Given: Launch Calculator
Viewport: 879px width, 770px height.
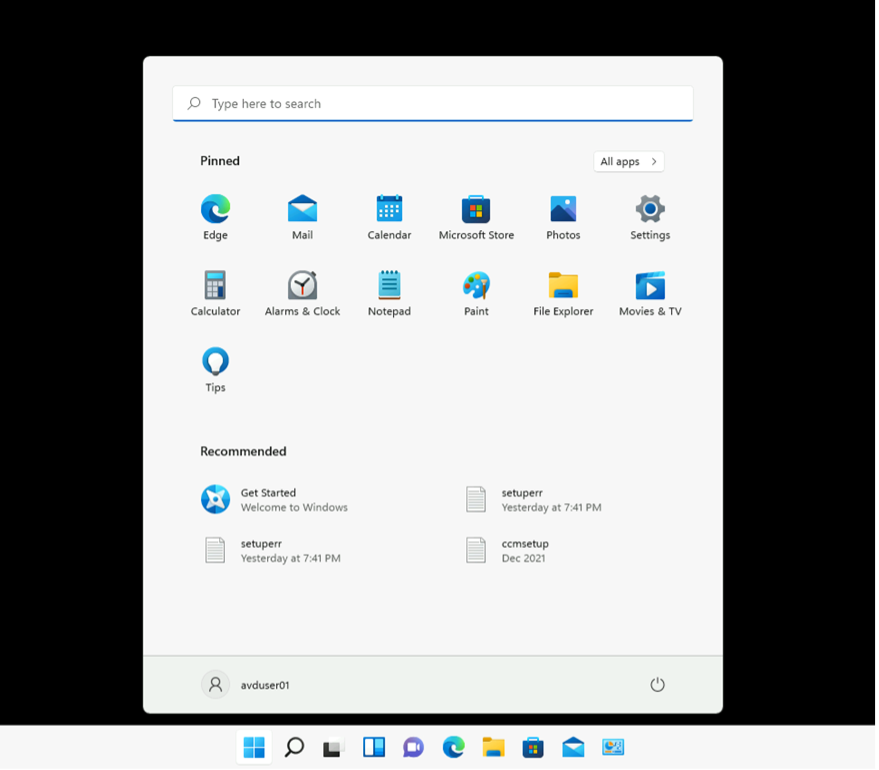Looking at the screenshot, I should point(215,294).
